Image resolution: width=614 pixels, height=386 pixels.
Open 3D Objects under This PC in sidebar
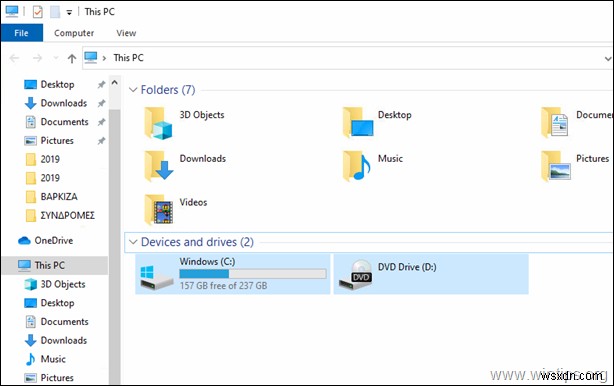coord(55,284)
